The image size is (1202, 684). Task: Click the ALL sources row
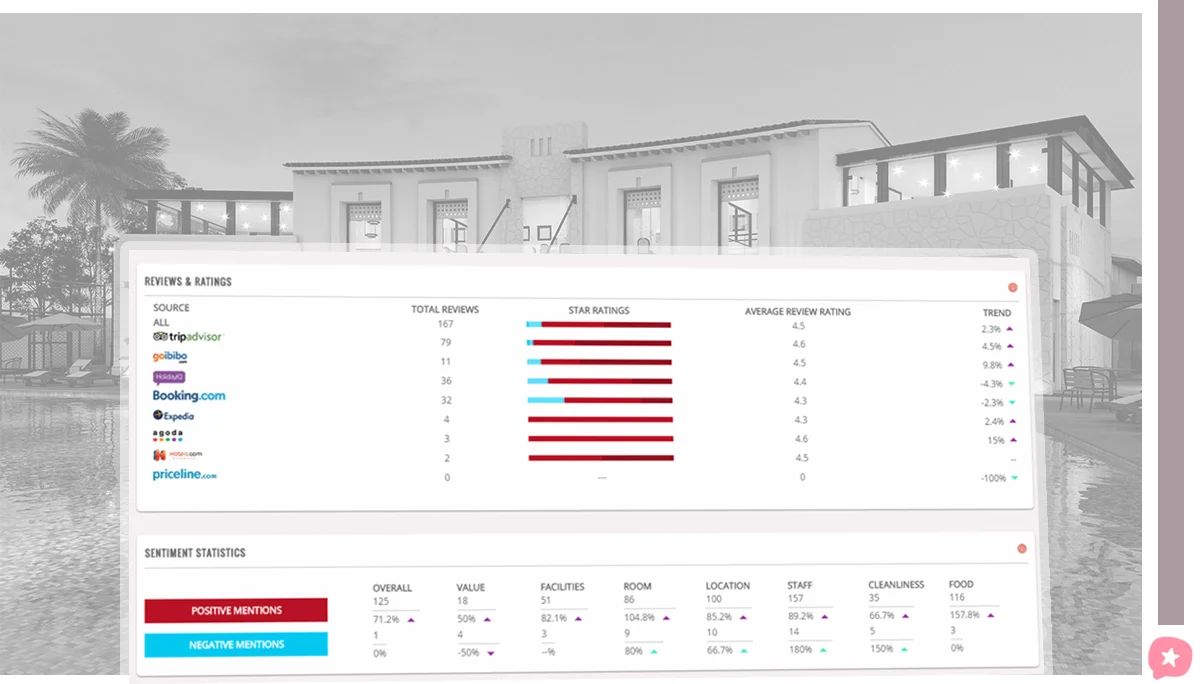pyautogui.click(x=162, y=322)
